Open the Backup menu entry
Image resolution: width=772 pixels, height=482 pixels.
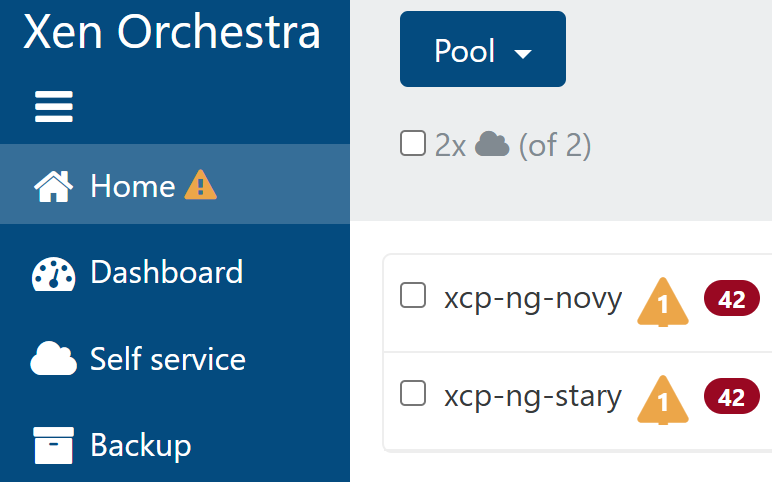(140, 445)
